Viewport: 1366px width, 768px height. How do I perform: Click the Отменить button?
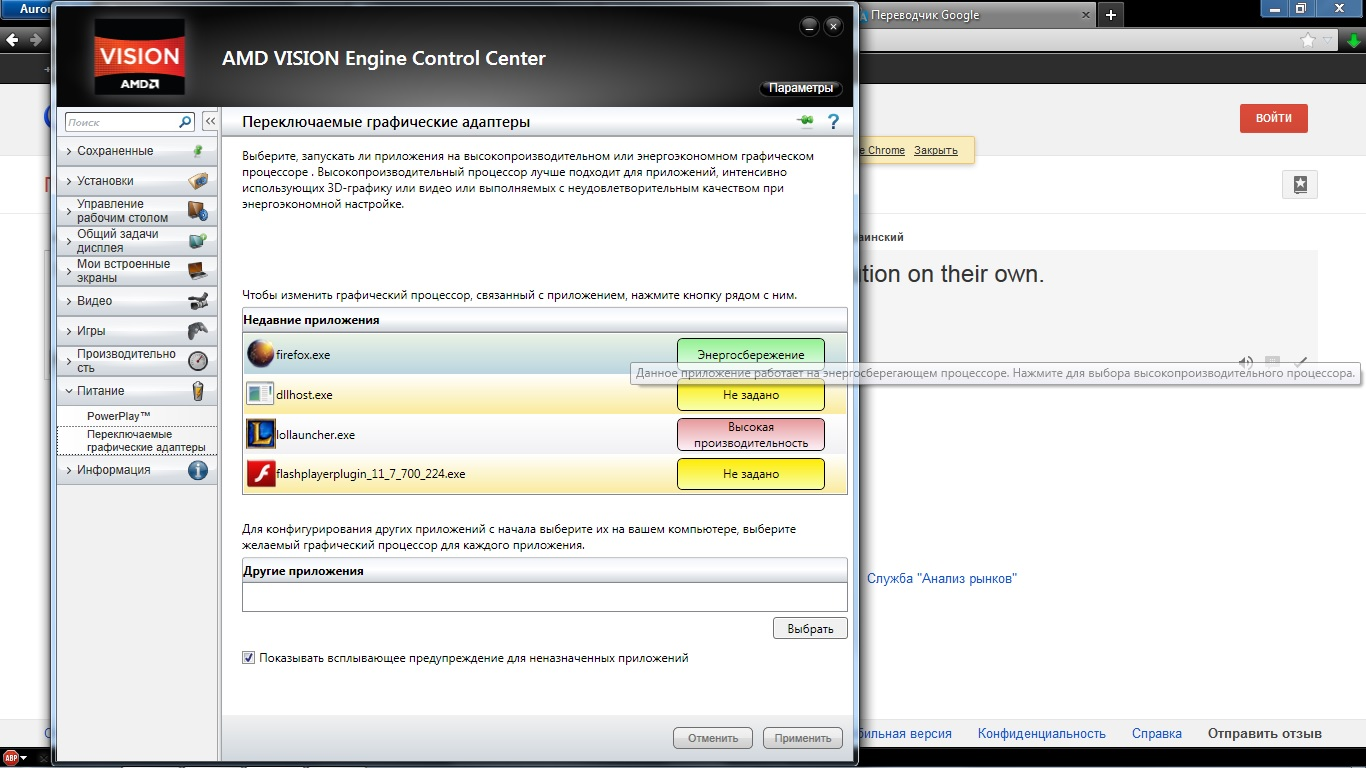(x=713, y=738)
